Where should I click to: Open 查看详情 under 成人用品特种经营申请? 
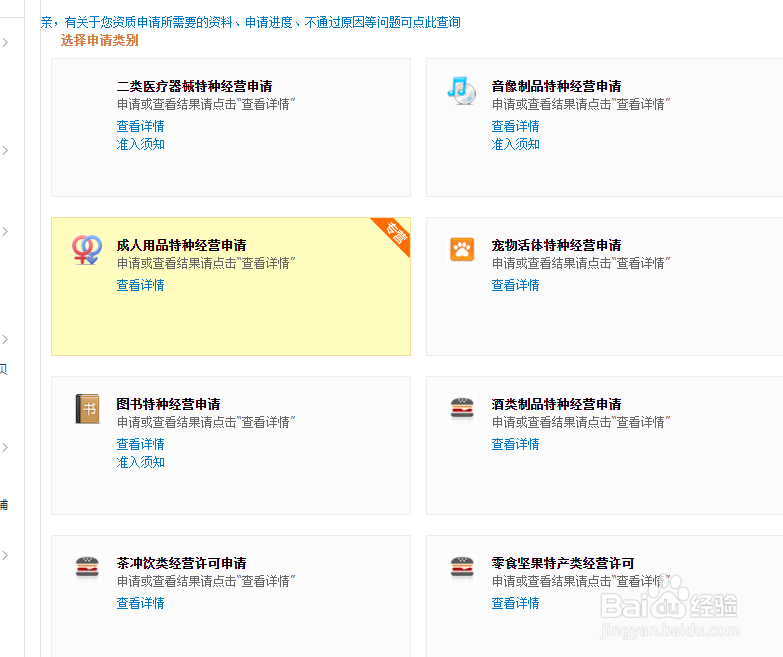[140, 285]
